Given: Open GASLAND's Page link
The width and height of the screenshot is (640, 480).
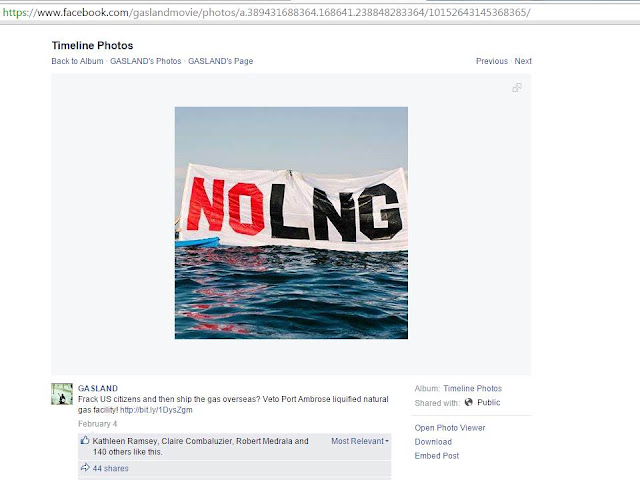Looking at the screenshot, I should click(220, 61).
